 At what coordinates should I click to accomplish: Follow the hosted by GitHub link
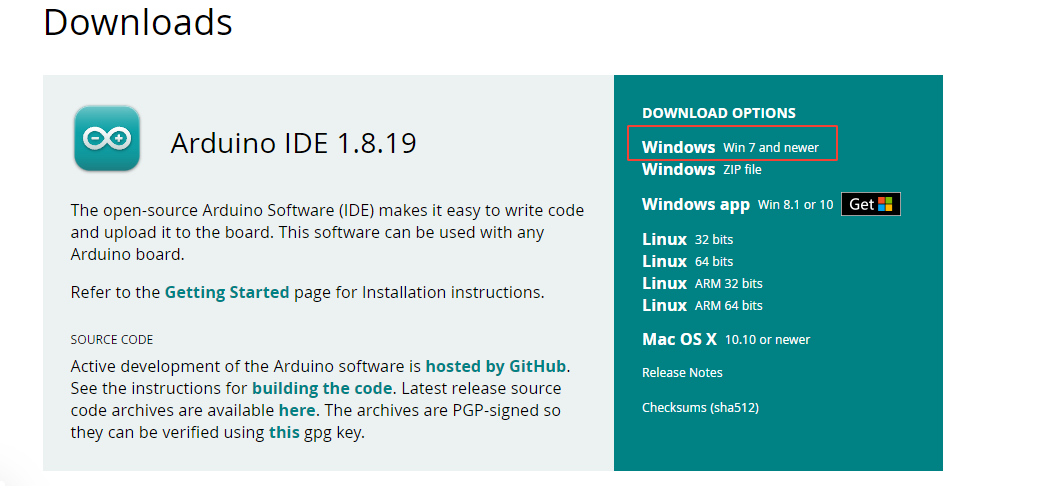point(498,366)
